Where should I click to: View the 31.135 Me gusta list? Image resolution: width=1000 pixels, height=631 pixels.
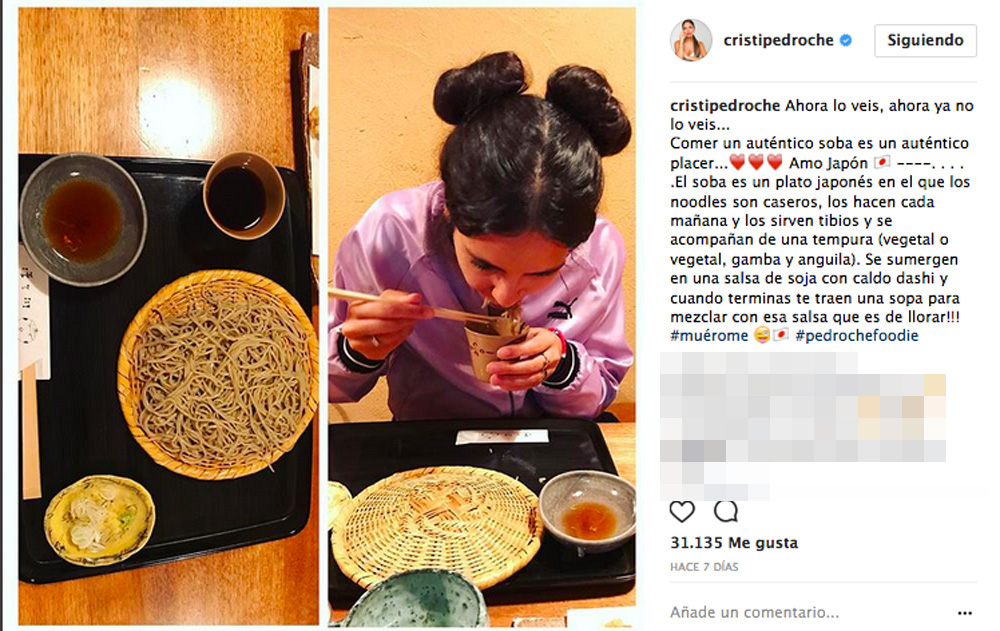(x=734, y=543)
